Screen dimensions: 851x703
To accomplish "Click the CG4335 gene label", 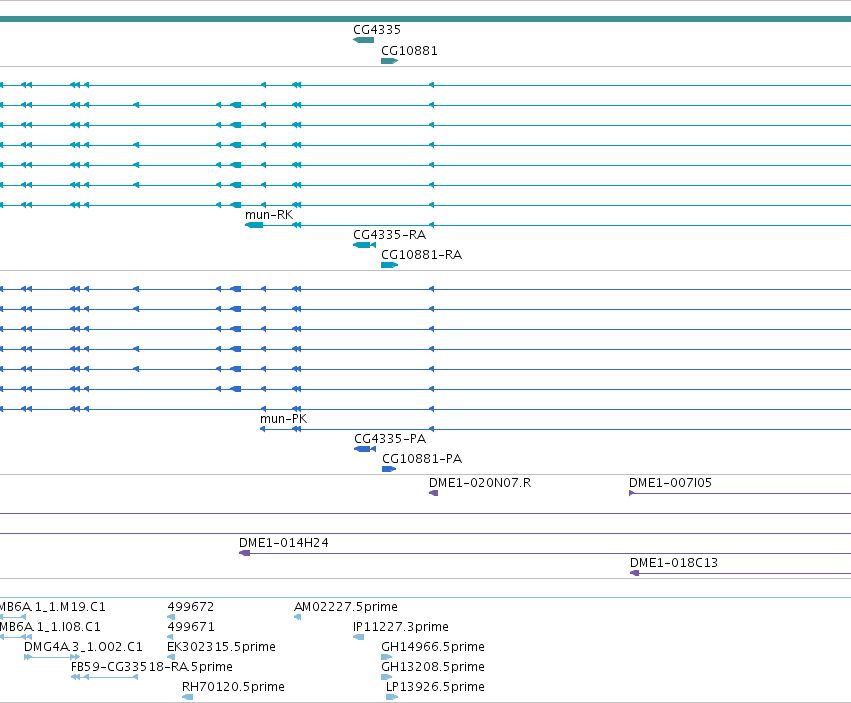I will click(377, 30).
